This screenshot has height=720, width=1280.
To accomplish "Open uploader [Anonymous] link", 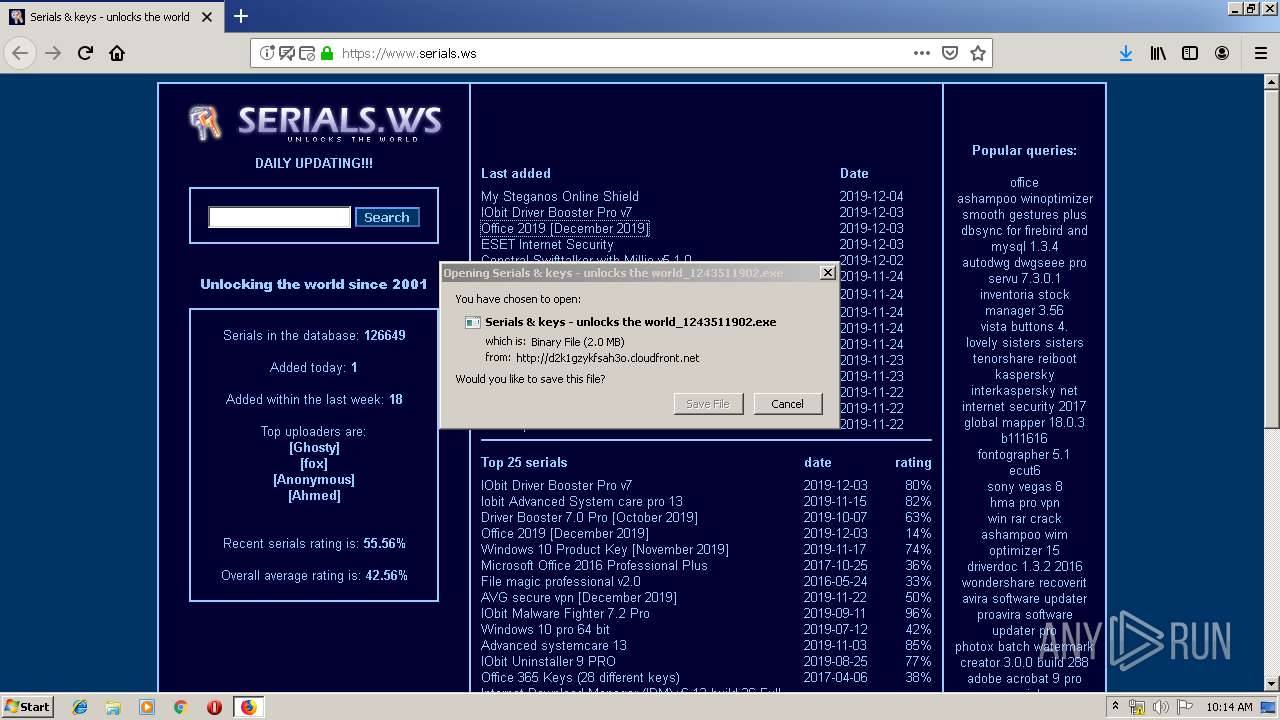I will [x=314, y=479].
